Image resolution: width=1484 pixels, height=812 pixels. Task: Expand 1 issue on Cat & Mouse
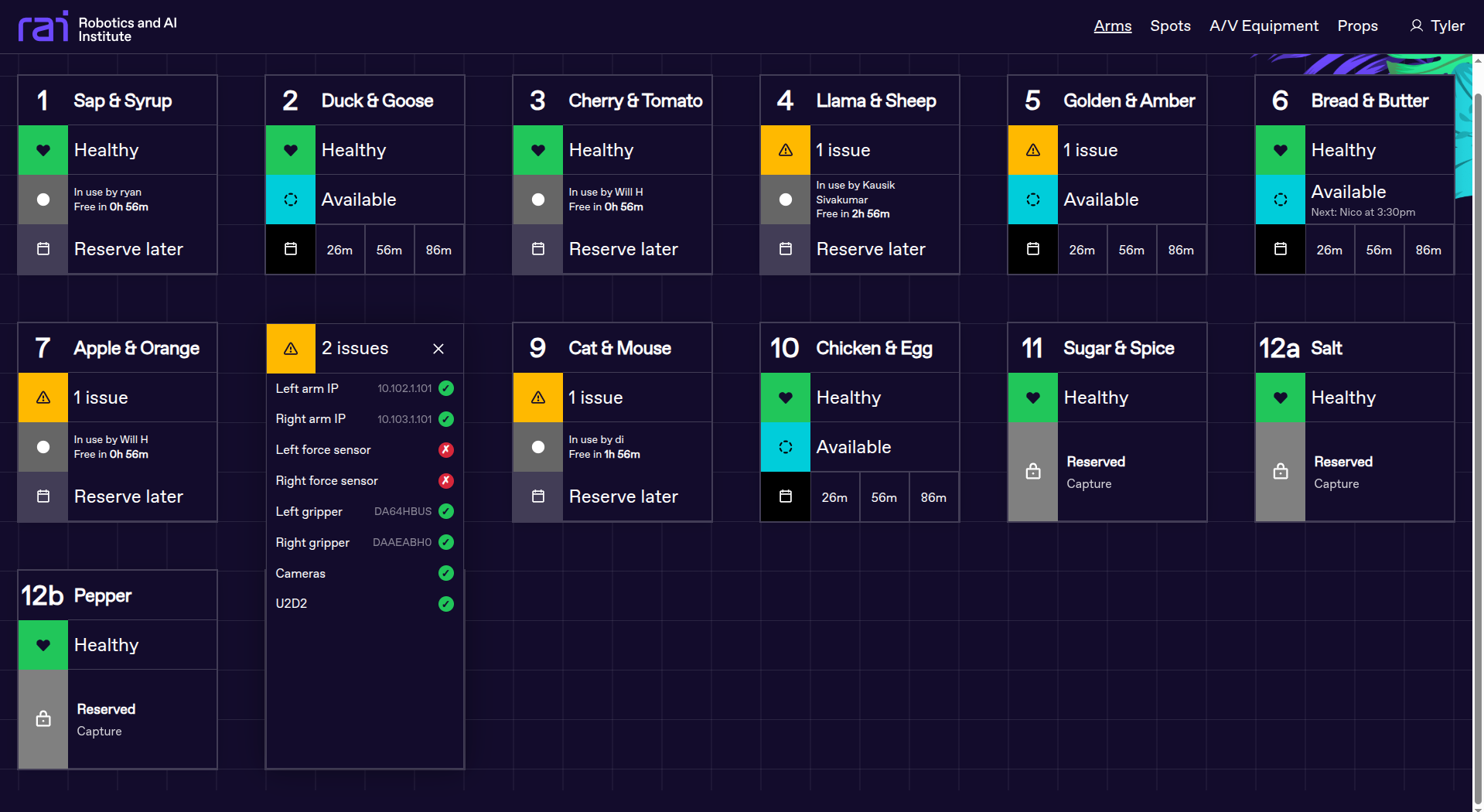point(612,397)
